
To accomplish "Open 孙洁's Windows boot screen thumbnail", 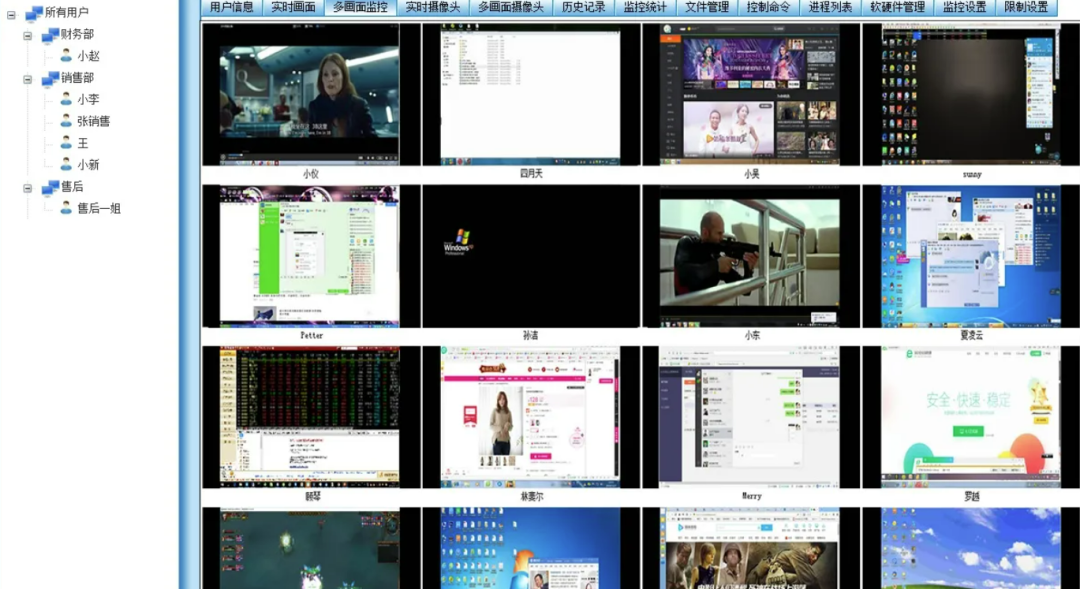I will point(530,256).
